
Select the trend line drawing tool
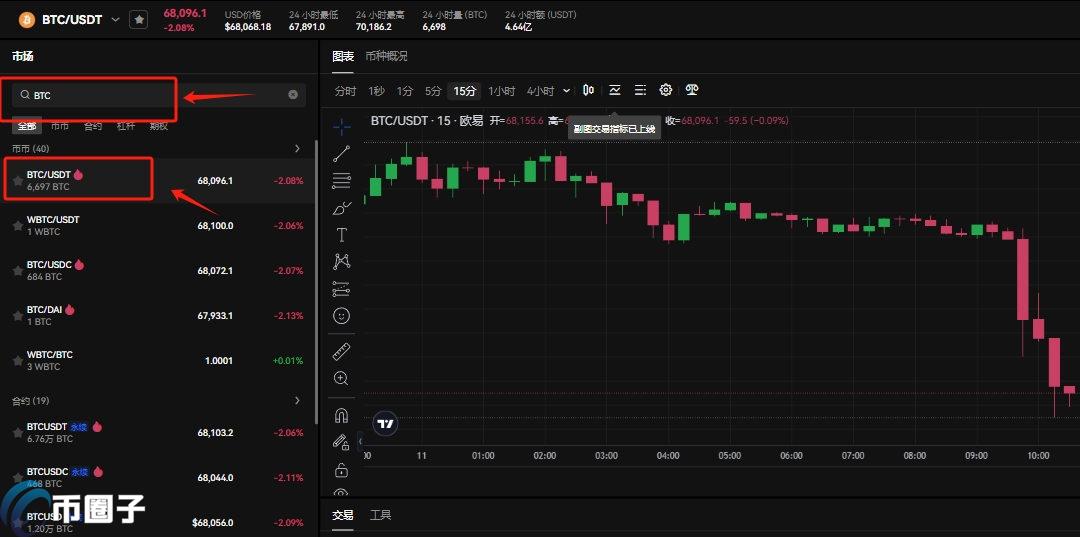[x=342, y=153]
